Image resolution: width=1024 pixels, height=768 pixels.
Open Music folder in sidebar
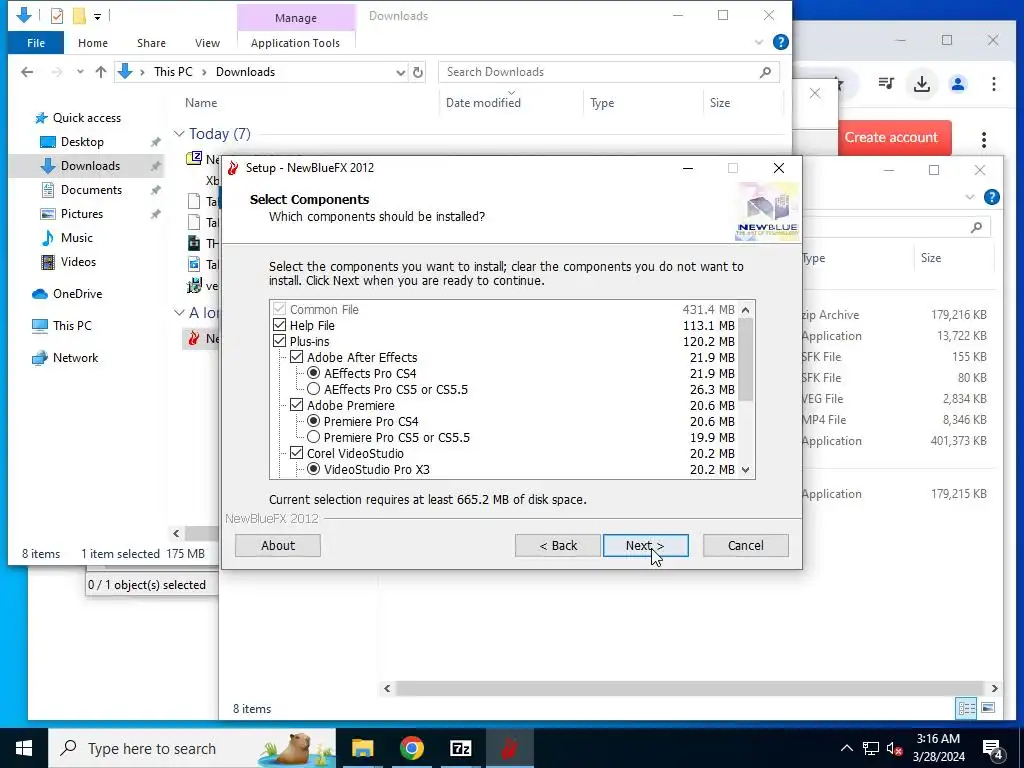click(x=76, y=238)
